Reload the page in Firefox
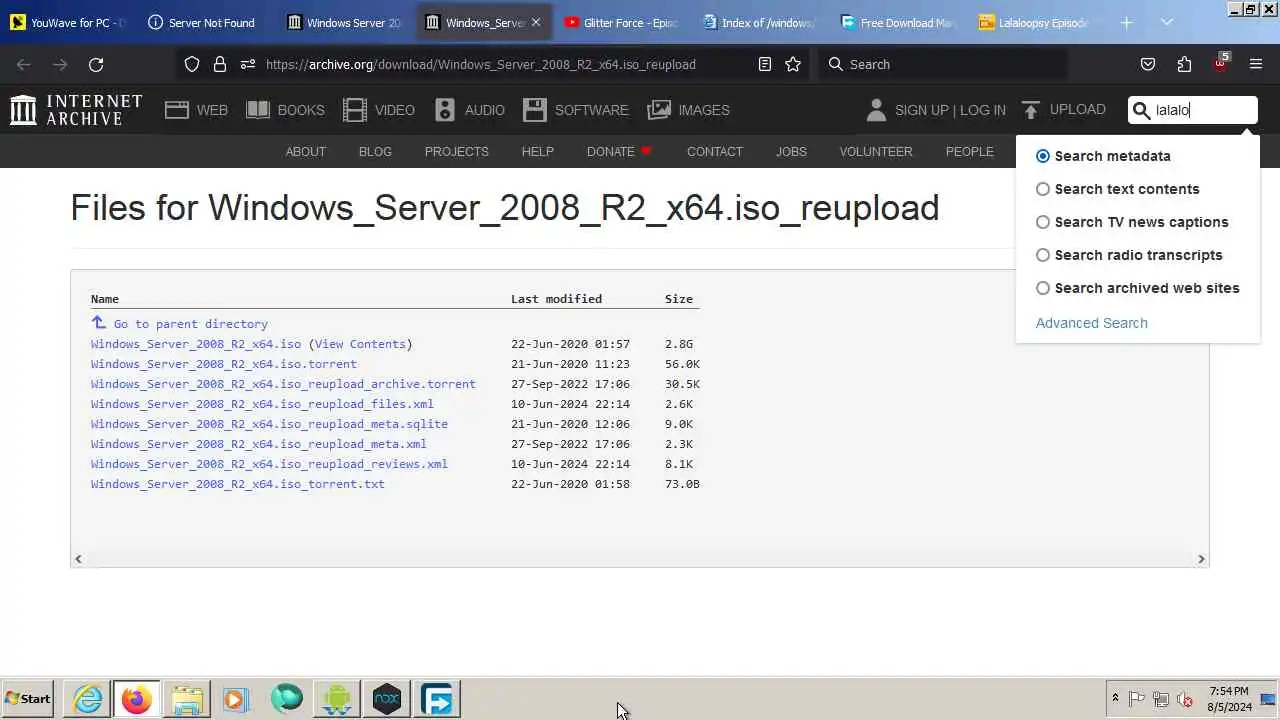1280x720 pixels. 96,64
